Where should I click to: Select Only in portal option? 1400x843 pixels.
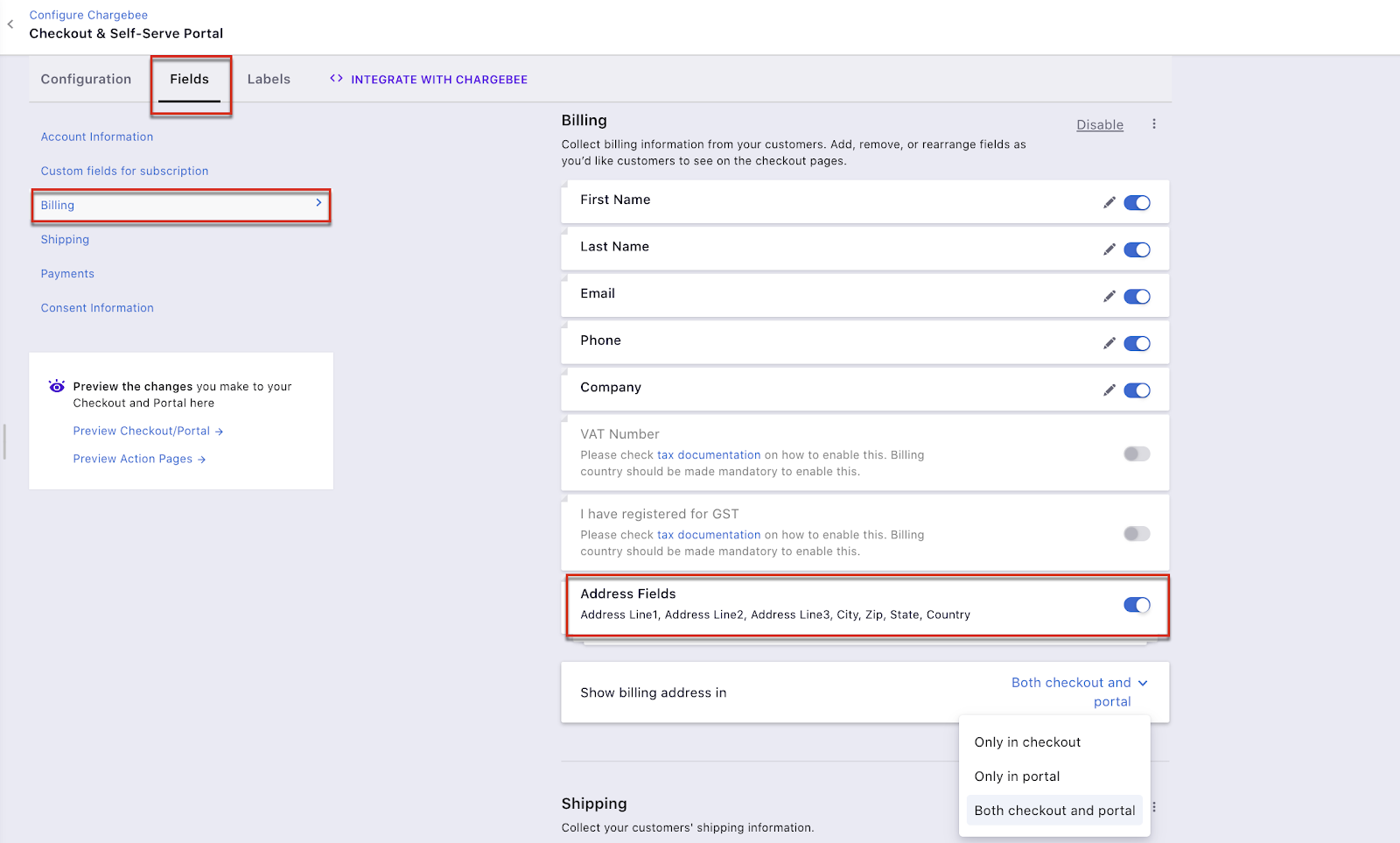tap(1017, 776)
